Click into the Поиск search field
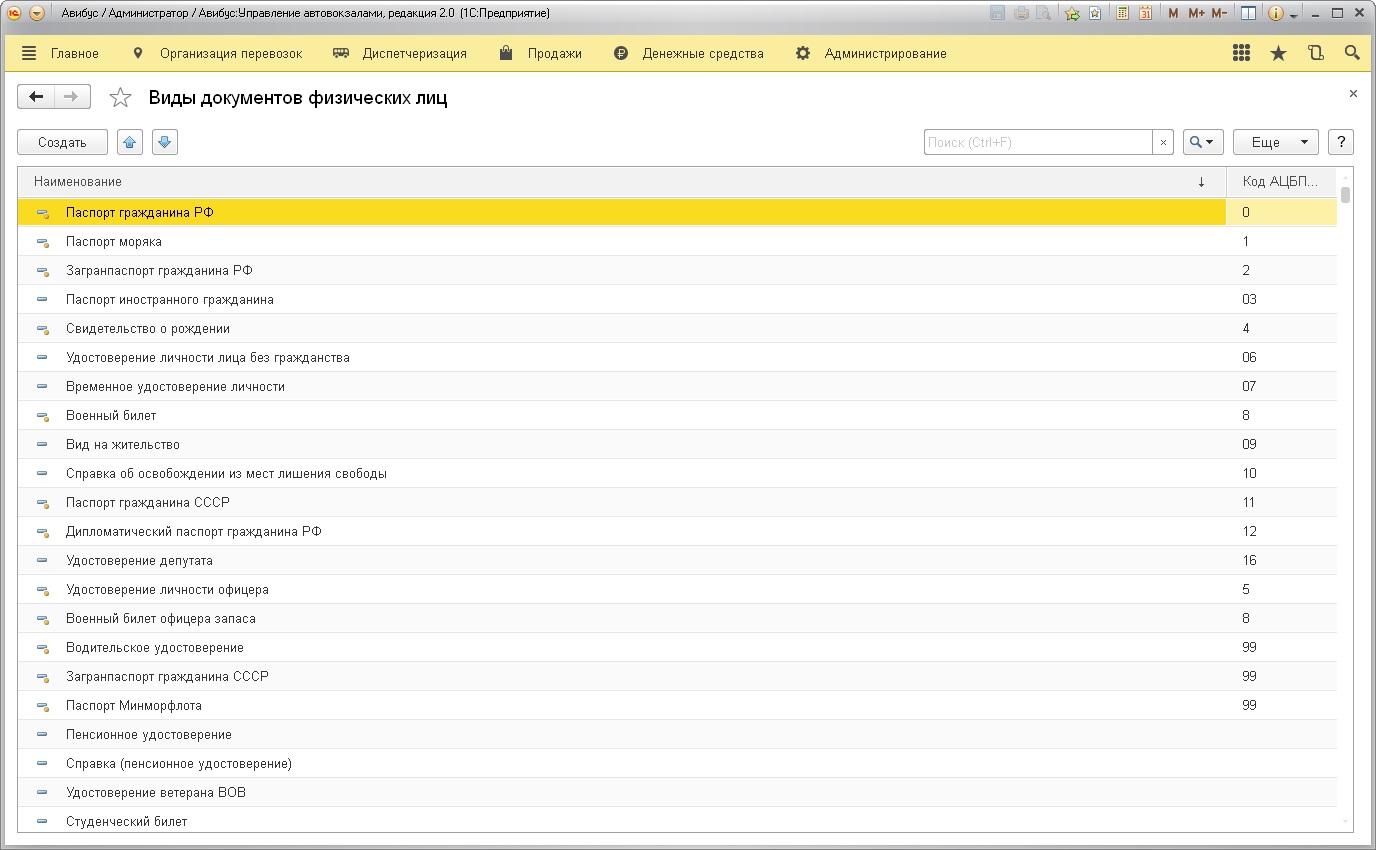The width and height of the screenshot is (1376, 850). (1037, 143)
